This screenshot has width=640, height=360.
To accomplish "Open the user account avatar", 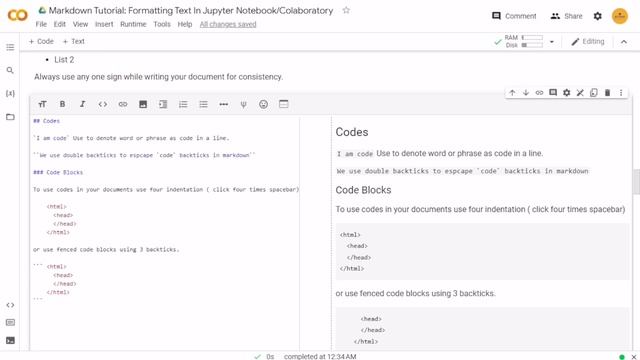I will pos(620,16).
